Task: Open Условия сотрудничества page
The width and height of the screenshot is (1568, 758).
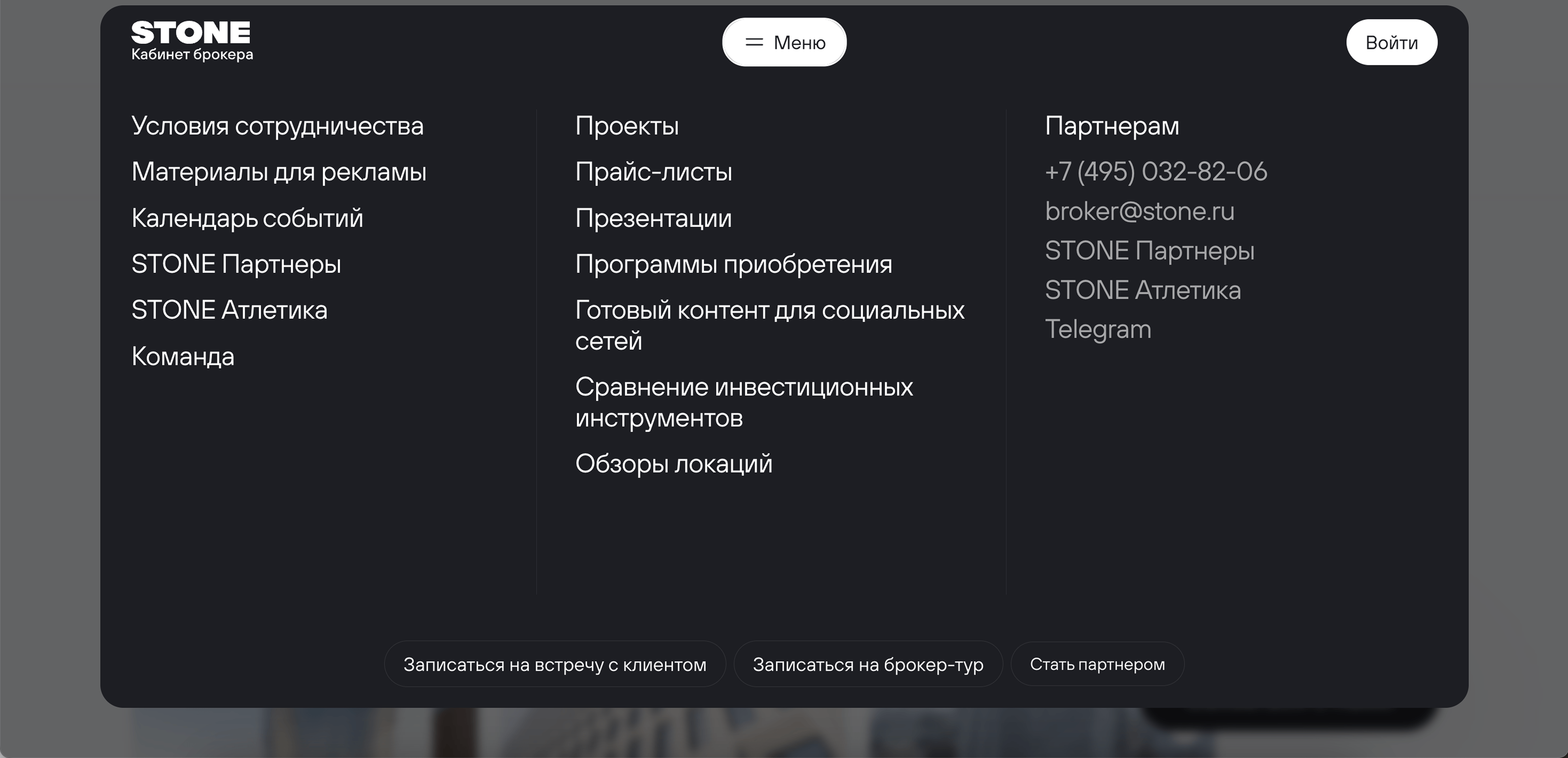Action: point(278,126)
